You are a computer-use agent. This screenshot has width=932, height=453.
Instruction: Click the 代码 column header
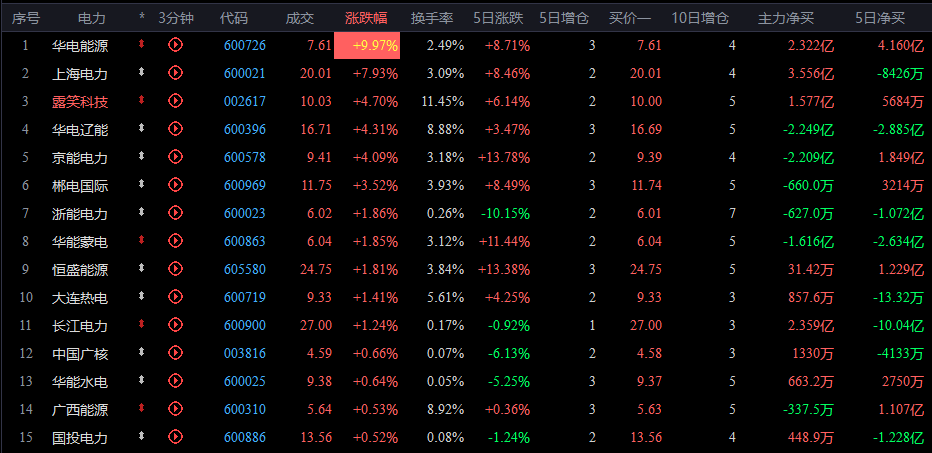pos(234,18)
